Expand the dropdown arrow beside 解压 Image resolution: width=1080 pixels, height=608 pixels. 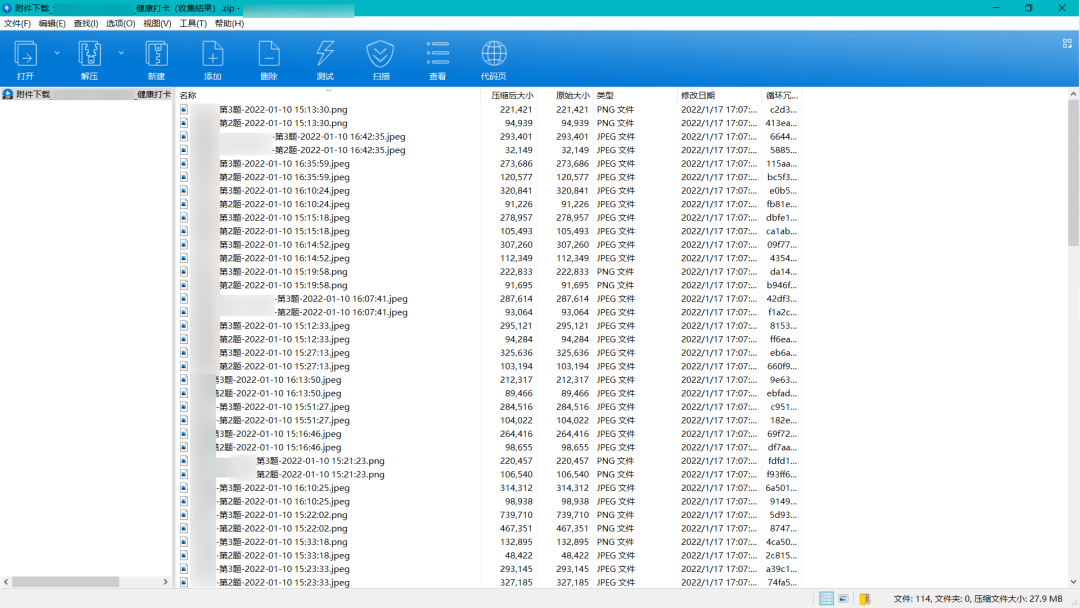[x=121, y=53]
